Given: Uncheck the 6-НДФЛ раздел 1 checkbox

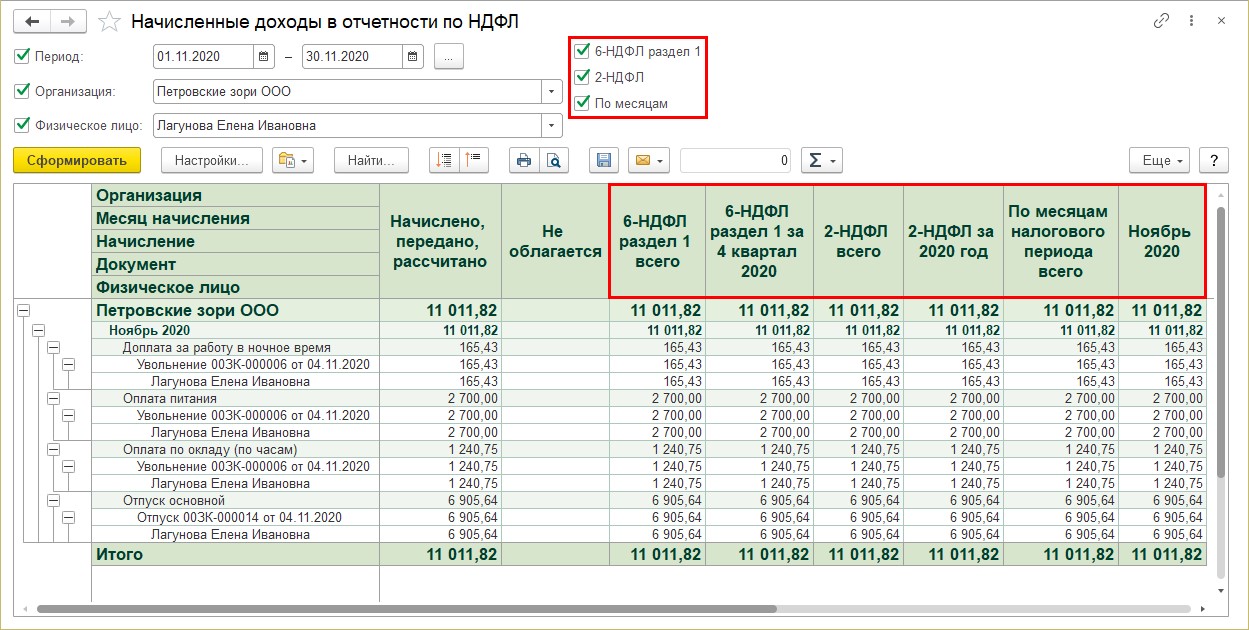Looking at the screenshot, I should (x=582, y=49).
